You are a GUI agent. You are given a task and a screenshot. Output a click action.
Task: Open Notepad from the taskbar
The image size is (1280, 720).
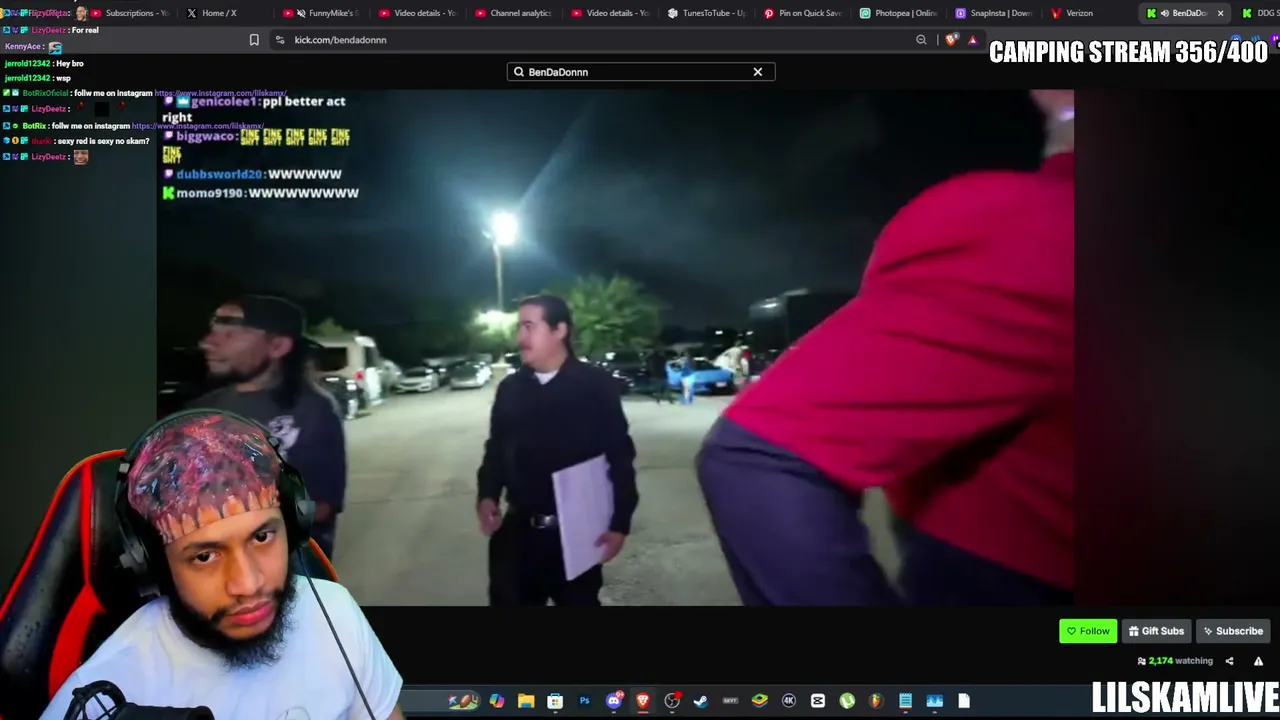(905, 701)
